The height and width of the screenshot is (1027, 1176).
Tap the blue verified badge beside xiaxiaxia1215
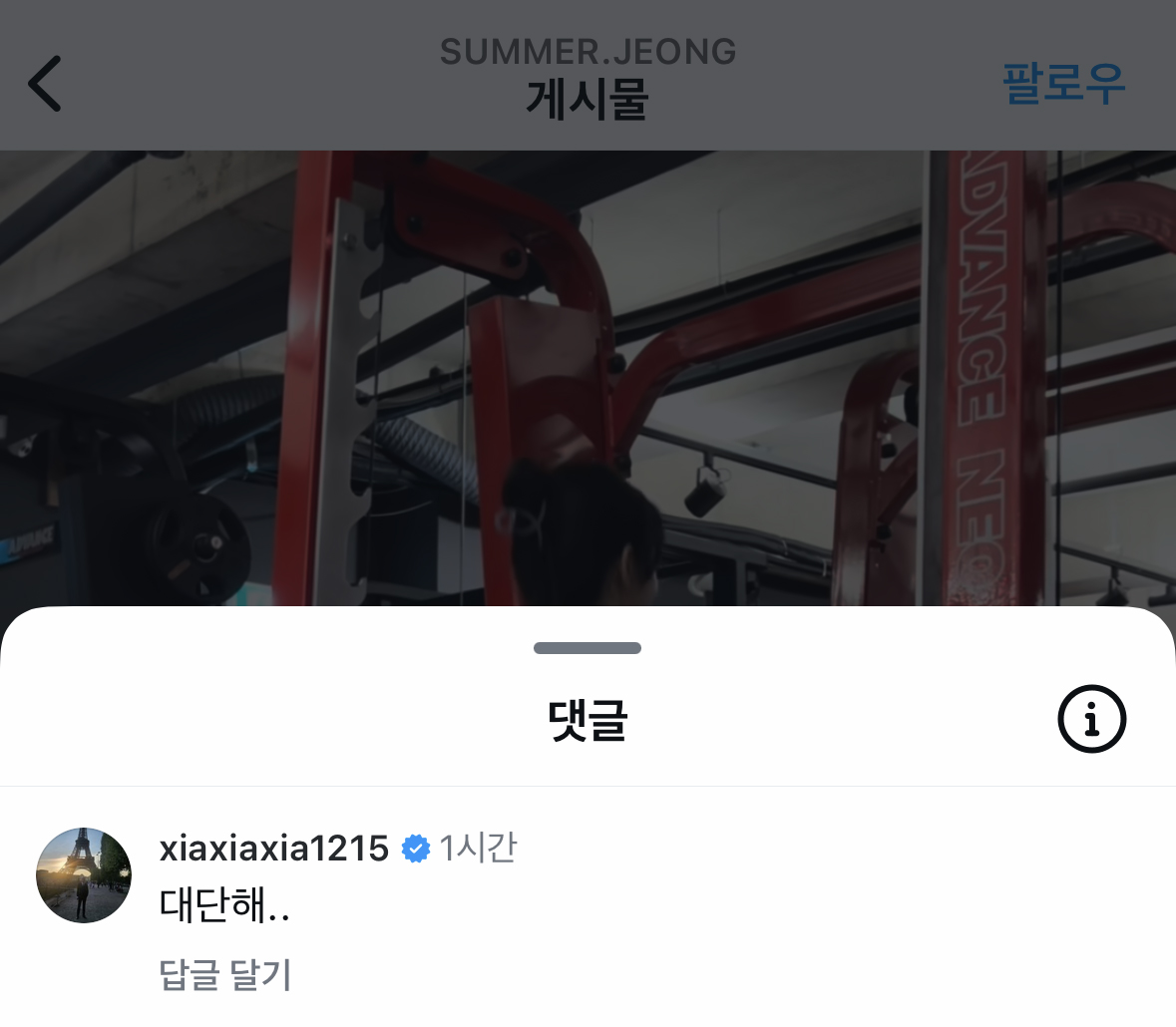click(416, 849)
